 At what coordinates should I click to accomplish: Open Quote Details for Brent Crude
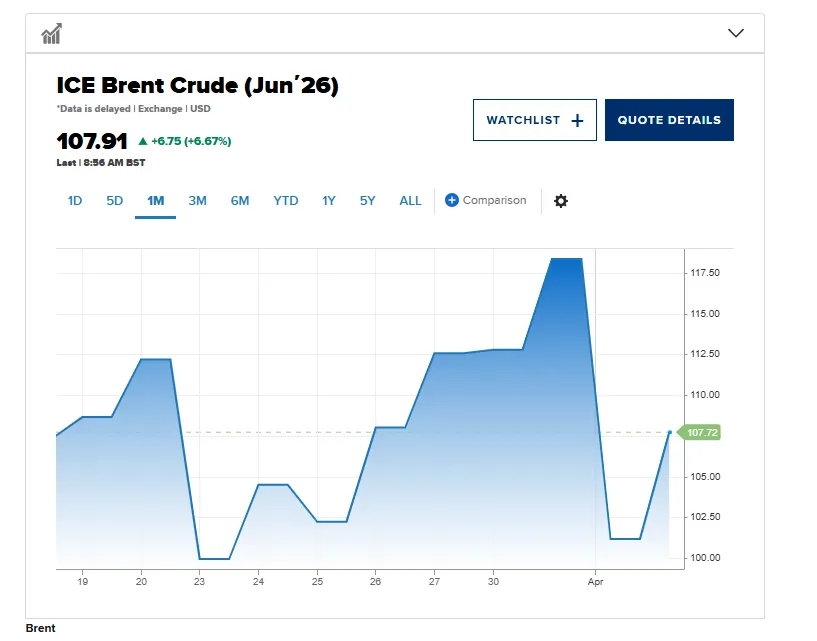tap(669, 120)
